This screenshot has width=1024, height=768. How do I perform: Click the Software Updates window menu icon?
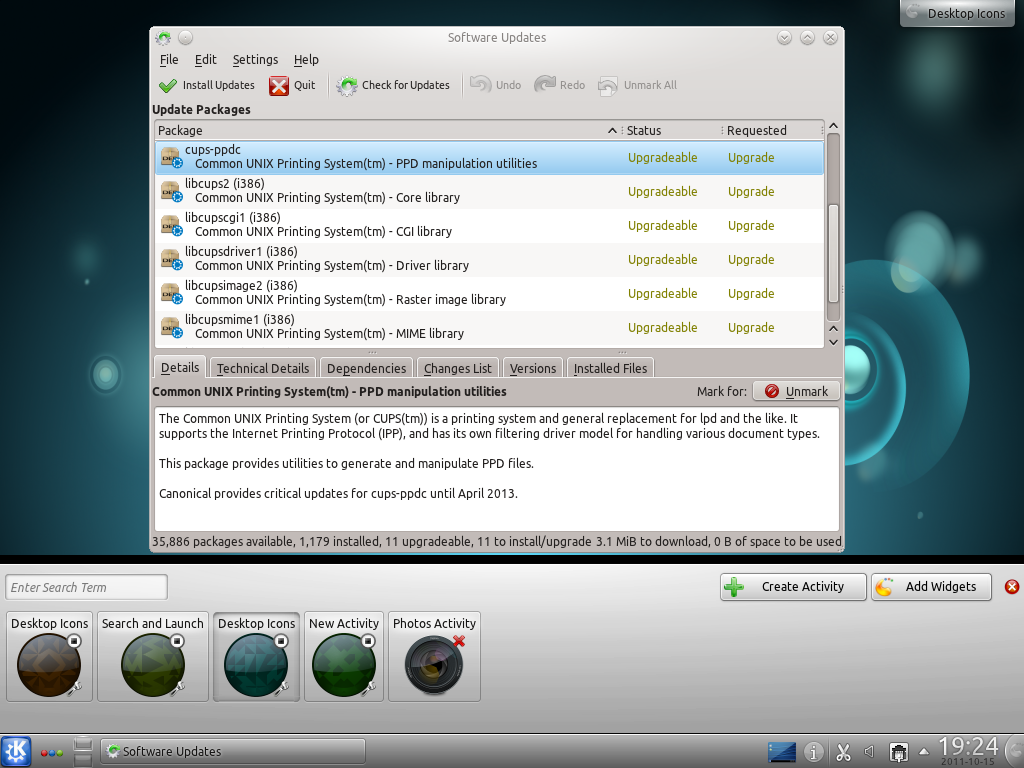click(163, 38)
